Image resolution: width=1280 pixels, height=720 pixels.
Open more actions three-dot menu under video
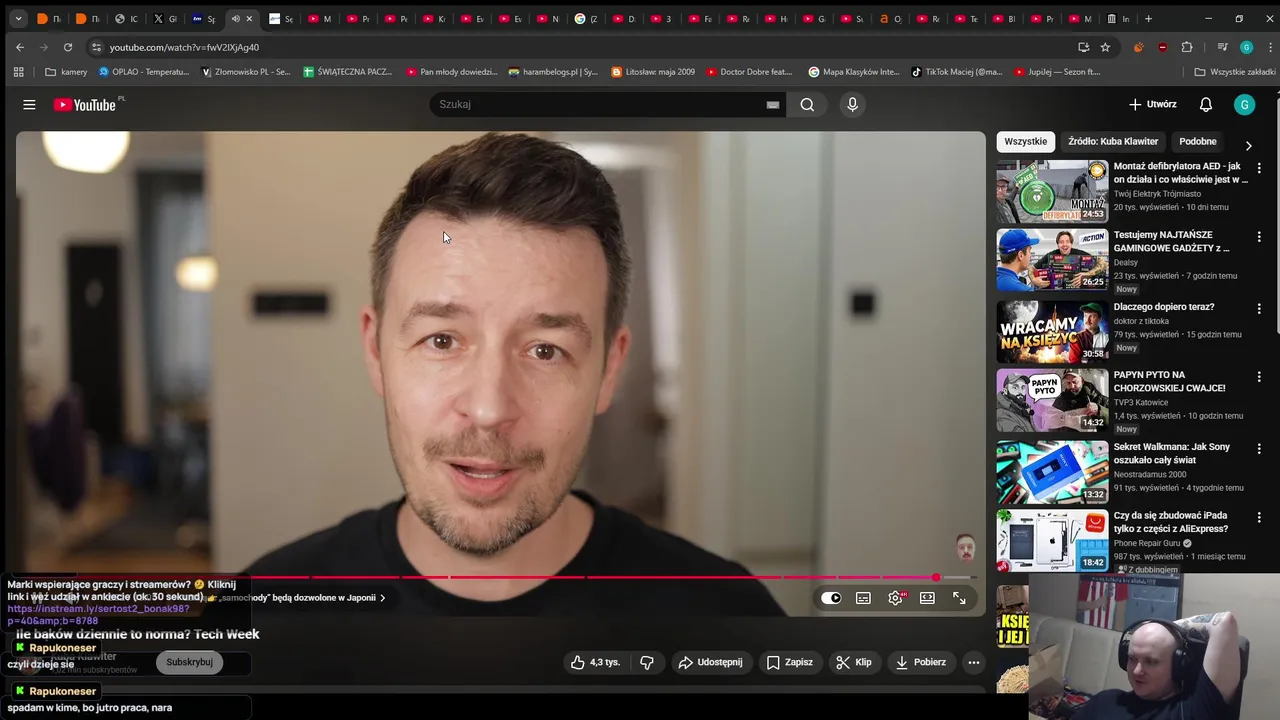click(x=974, y=662)
